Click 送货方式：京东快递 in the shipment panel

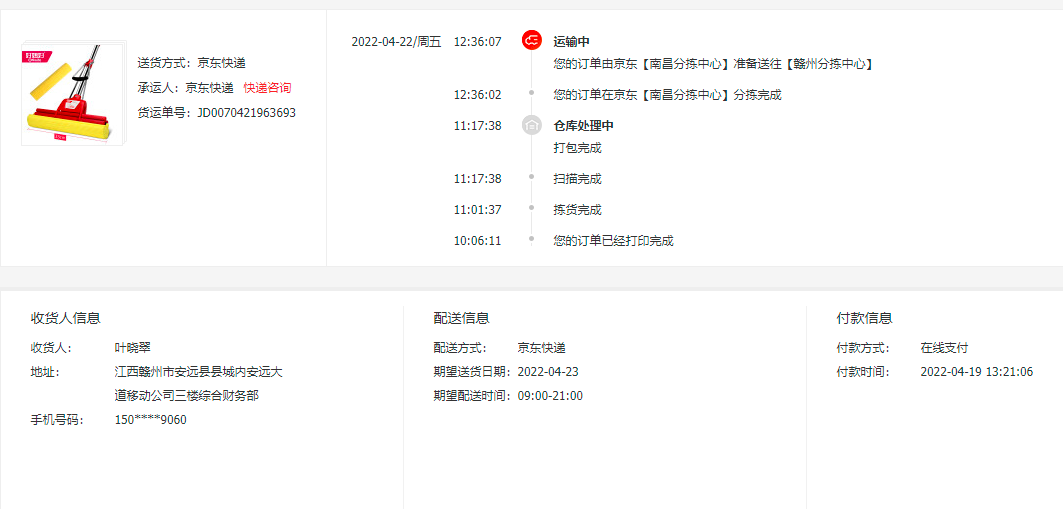tap(191, 63)
